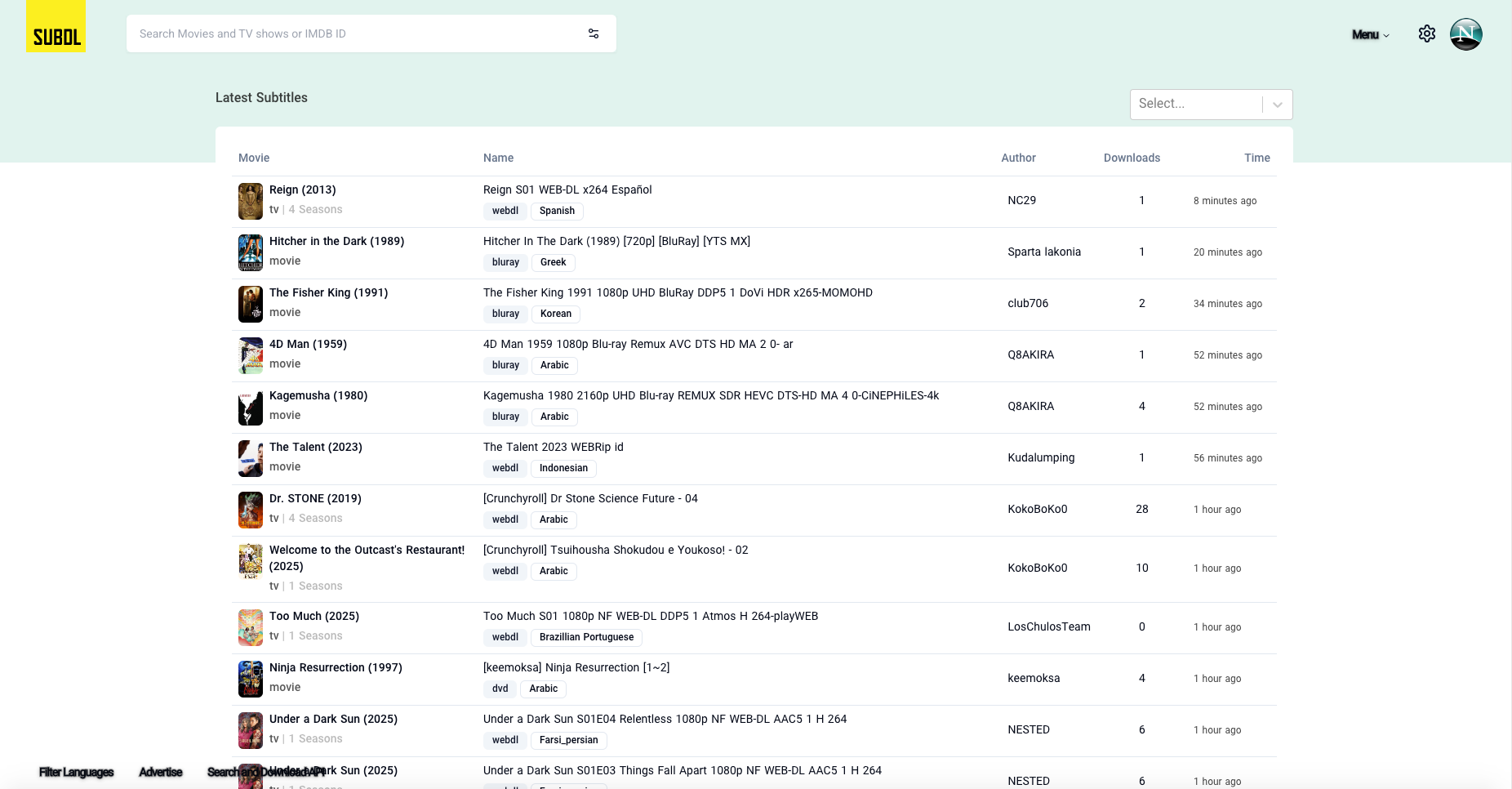1512x789 pixels.
Task: Open the Advertise footer link
Action: pyautogui.click(x=161, y=772)
